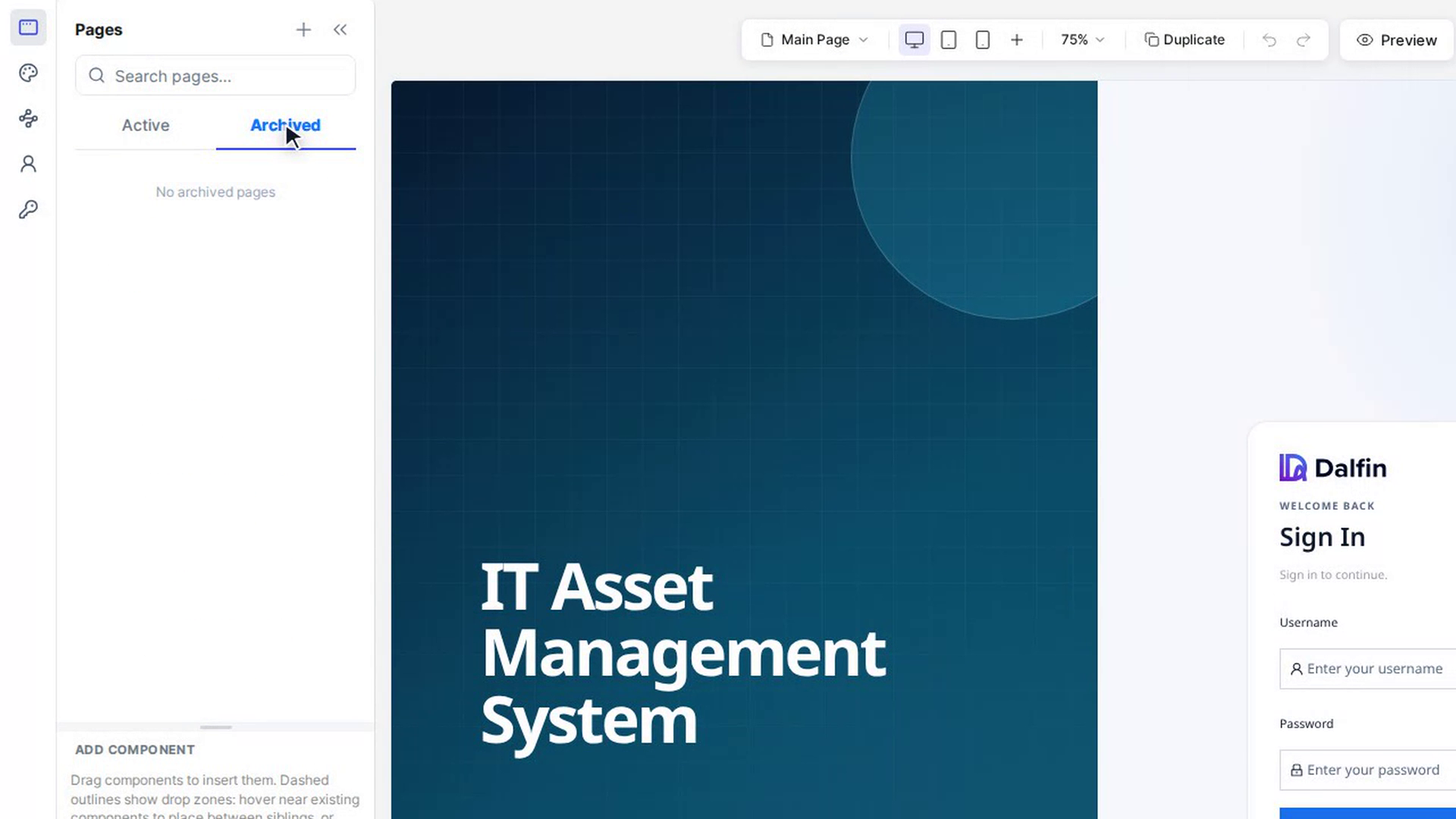Image resolution: width=1456 pixels, height=819 pixels.
Task: Click the Enter your password field
Action: point(1367,770)
